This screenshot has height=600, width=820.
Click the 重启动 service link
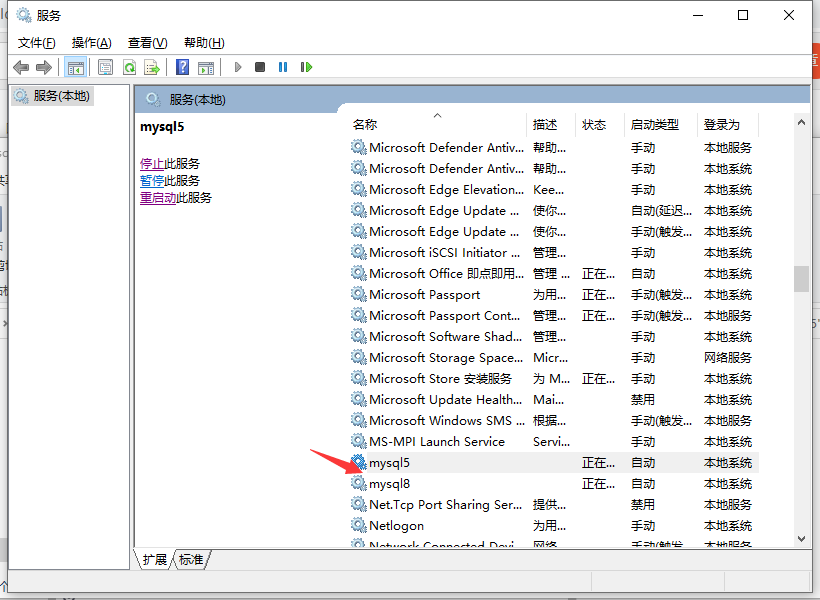tap(158, 198)
